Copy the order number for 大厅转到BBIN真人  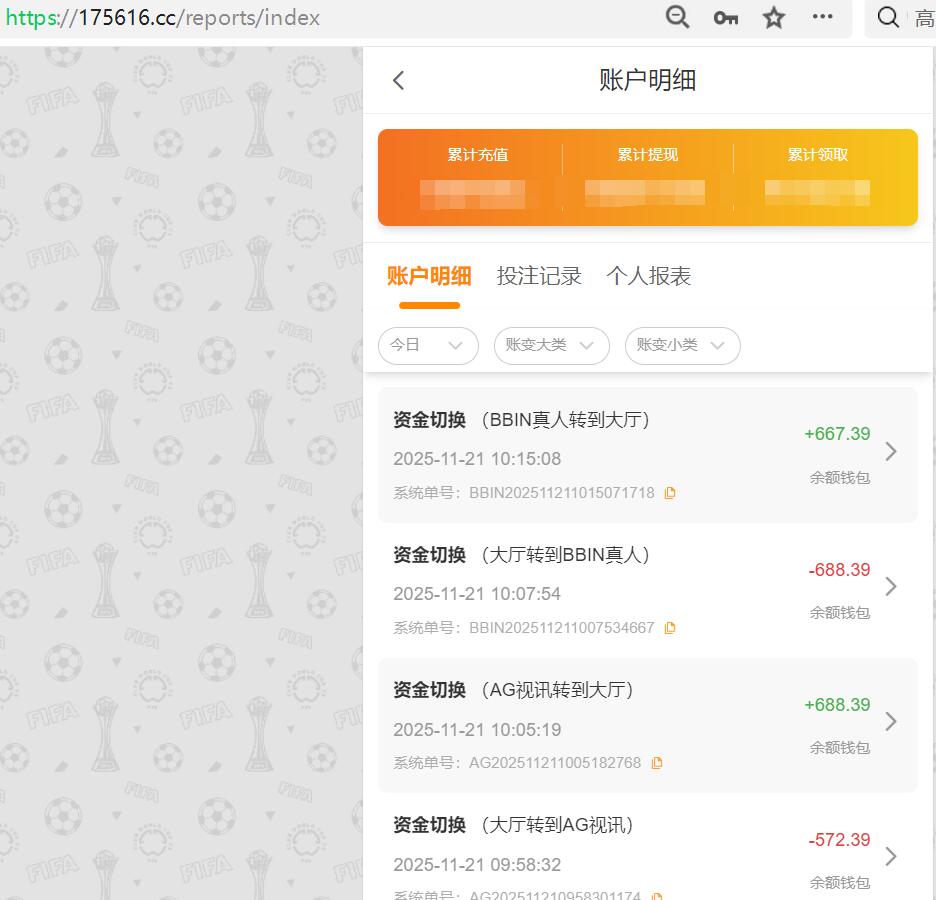coord(670,627)
